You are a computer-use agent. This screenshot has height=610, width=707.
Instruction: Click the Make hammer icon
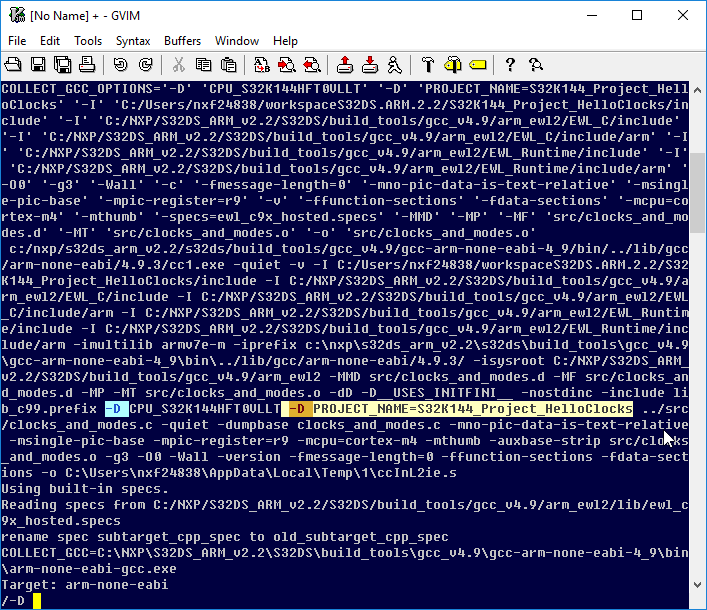pyautogui.click(x=427, y=65)
